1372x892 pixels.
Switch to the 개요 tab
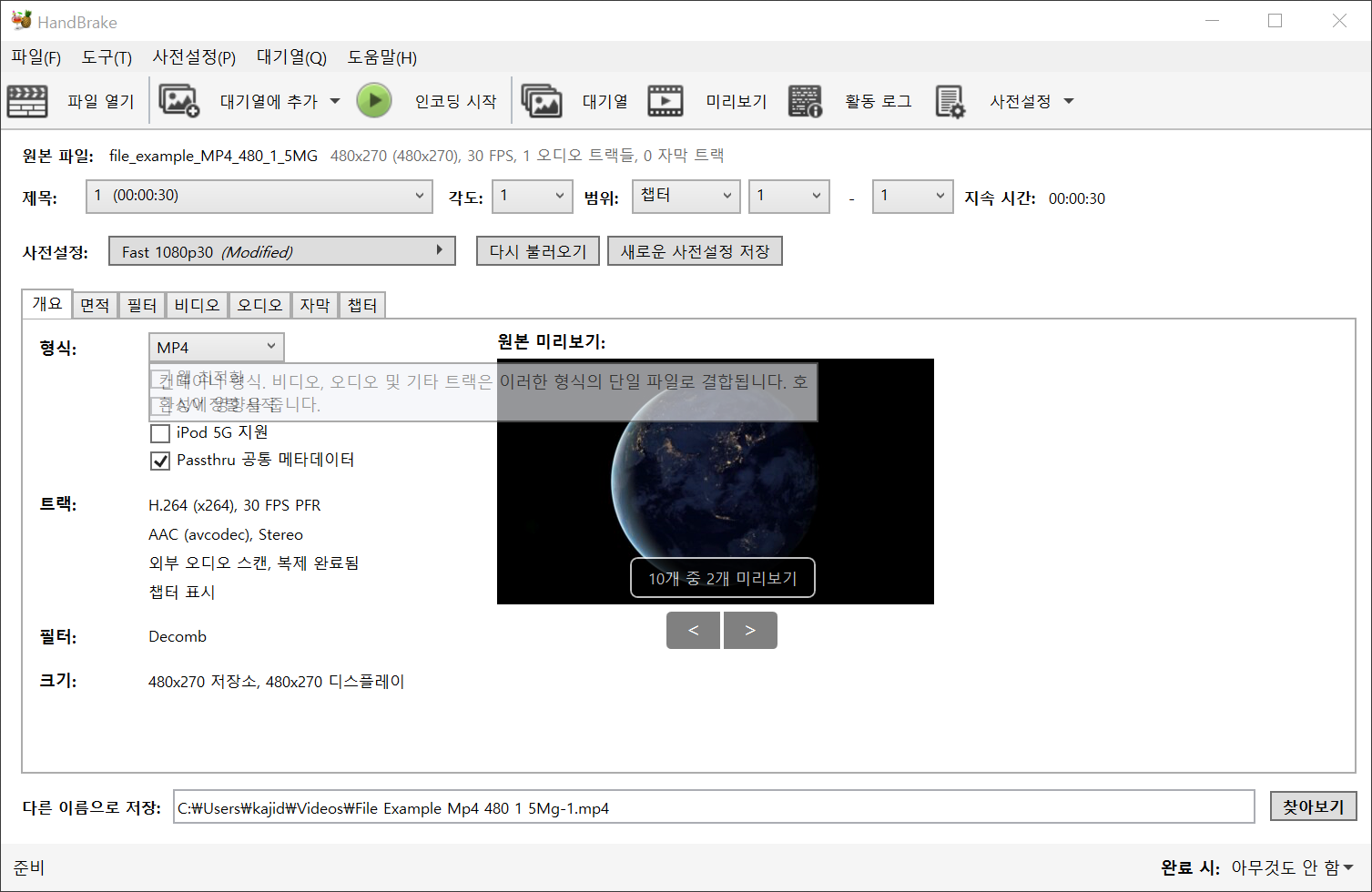pyautogui.click(x=47, y=304)
